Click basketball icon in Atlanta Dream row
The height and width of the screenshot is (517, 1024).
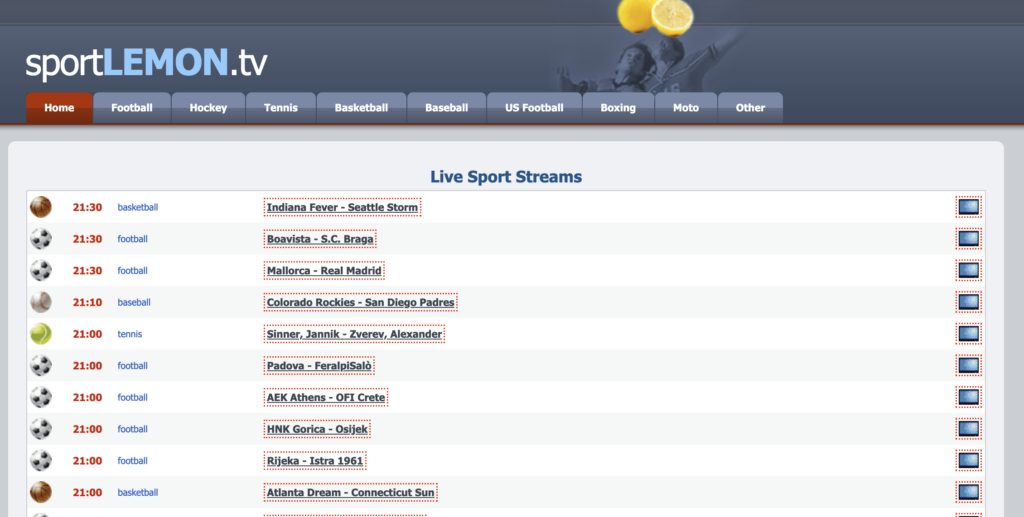[40, 492]
